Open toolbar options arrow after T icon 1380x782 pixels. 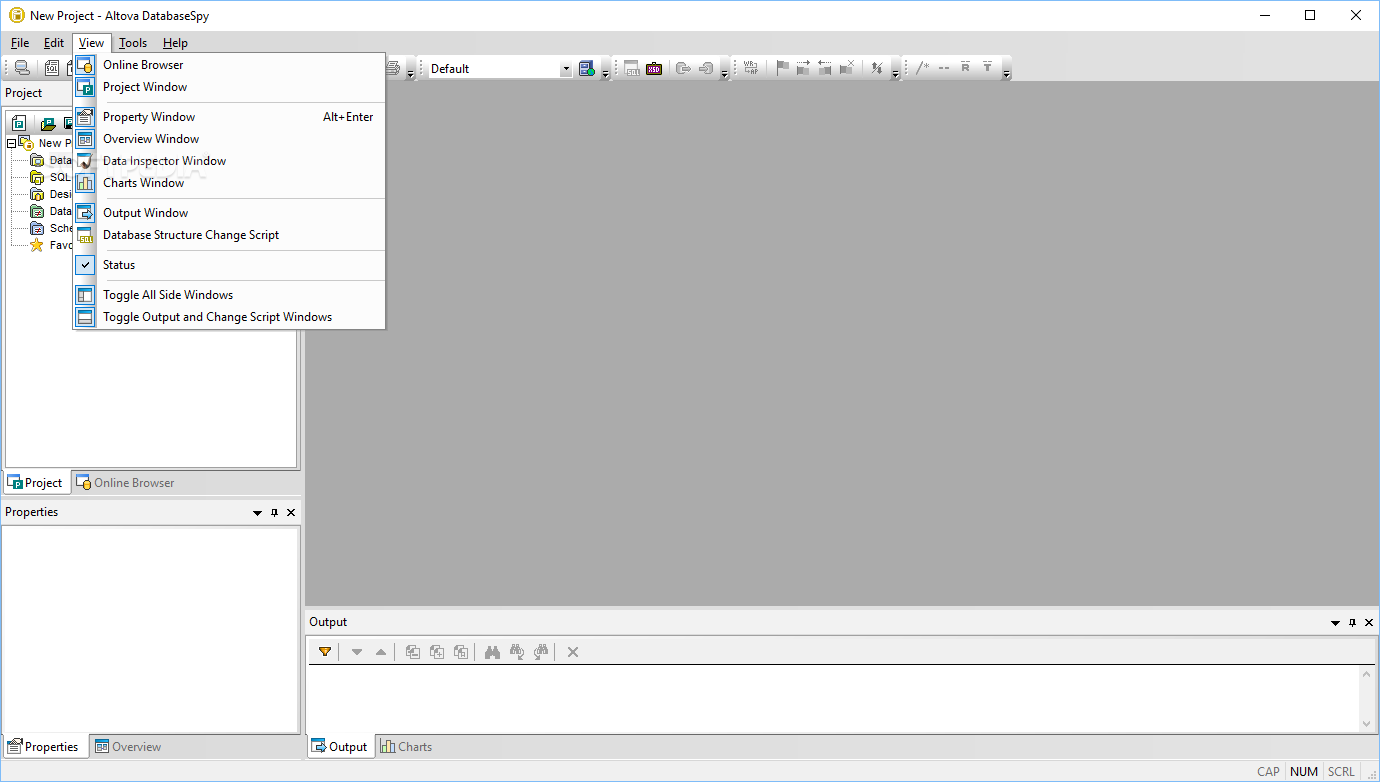[x=1006, y=71]
